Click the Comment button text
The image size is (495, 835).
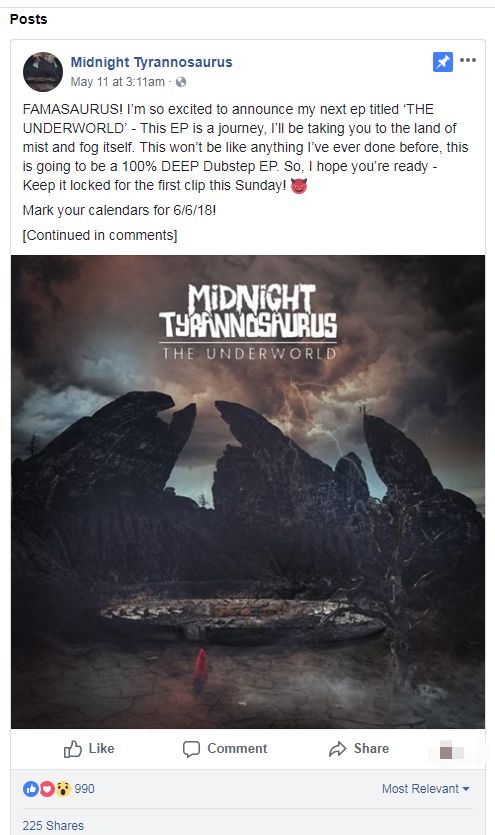point(237,749)
